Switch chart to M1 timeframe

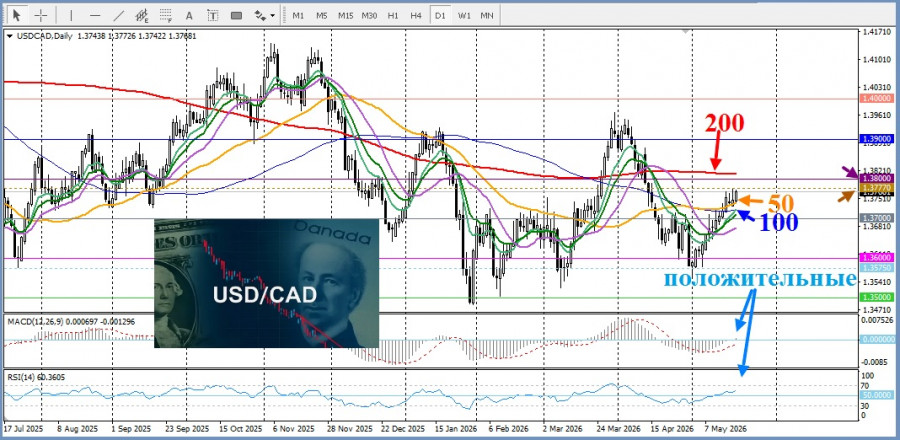click(298, 15)
